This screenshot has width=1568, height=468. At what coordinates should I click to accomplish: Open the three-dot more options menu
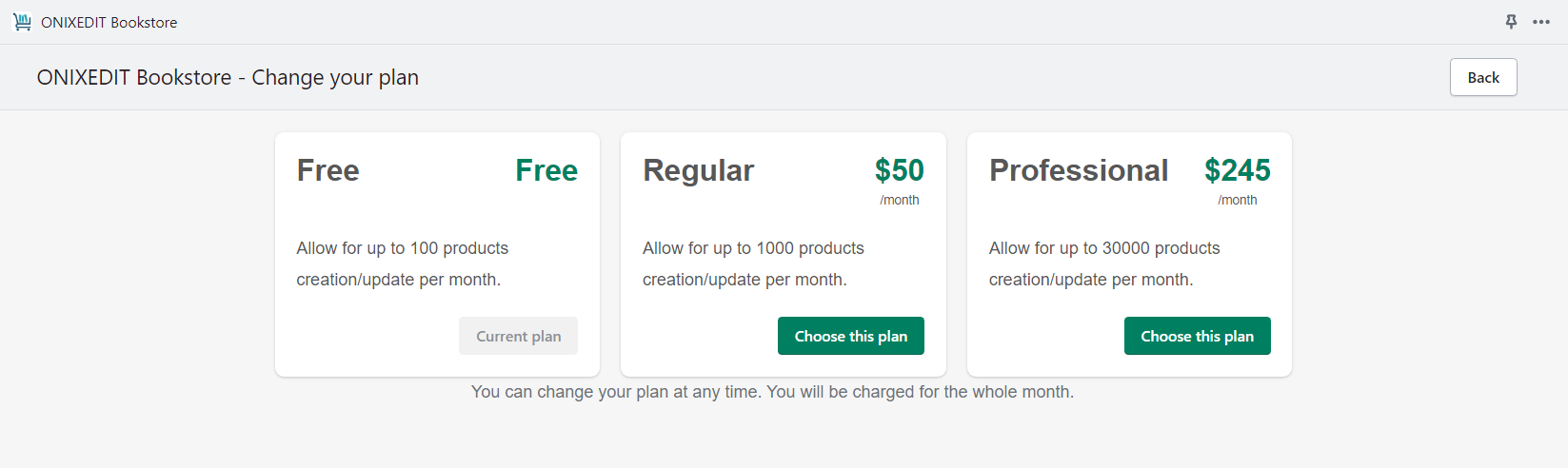point(1541,22)
